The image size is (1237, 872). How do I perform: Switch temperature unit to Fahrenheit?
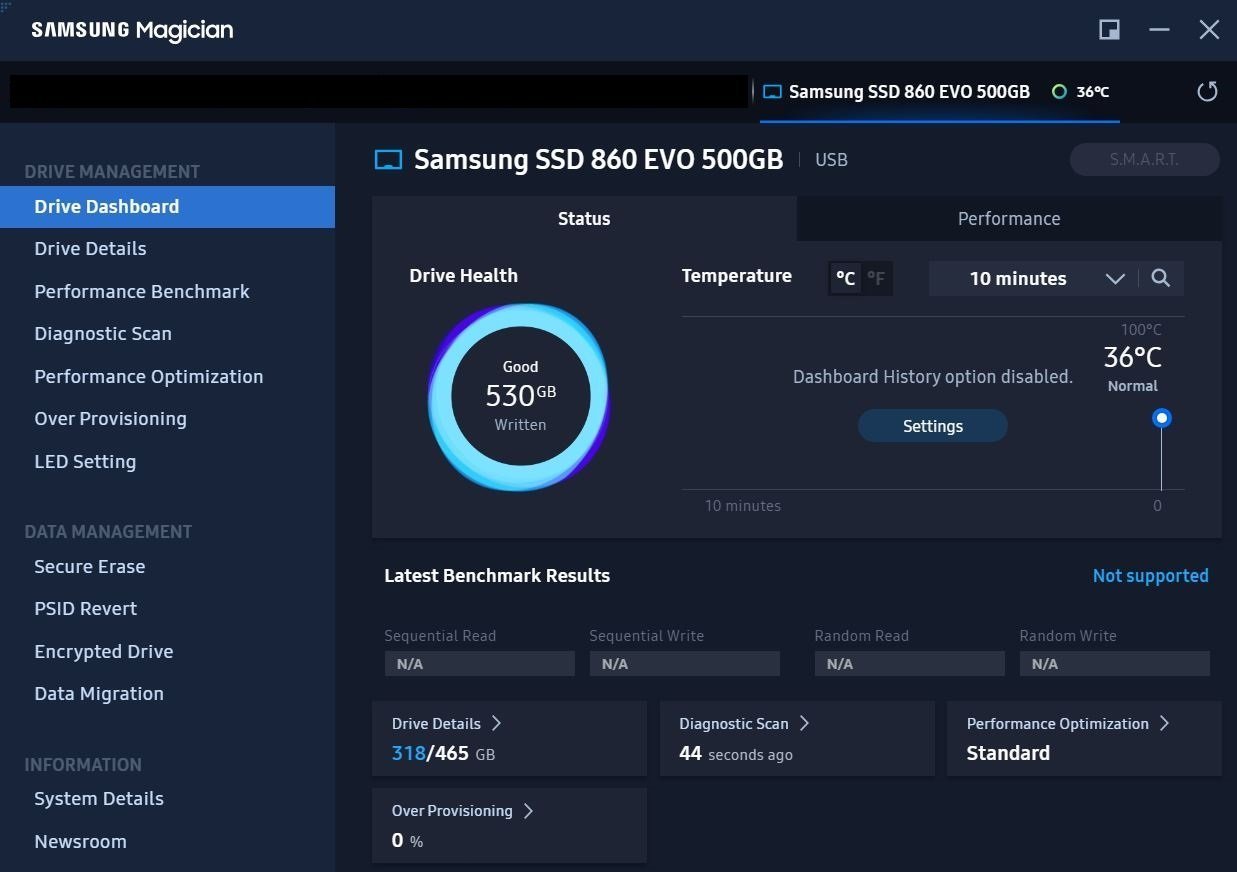(x=876, y=279)
